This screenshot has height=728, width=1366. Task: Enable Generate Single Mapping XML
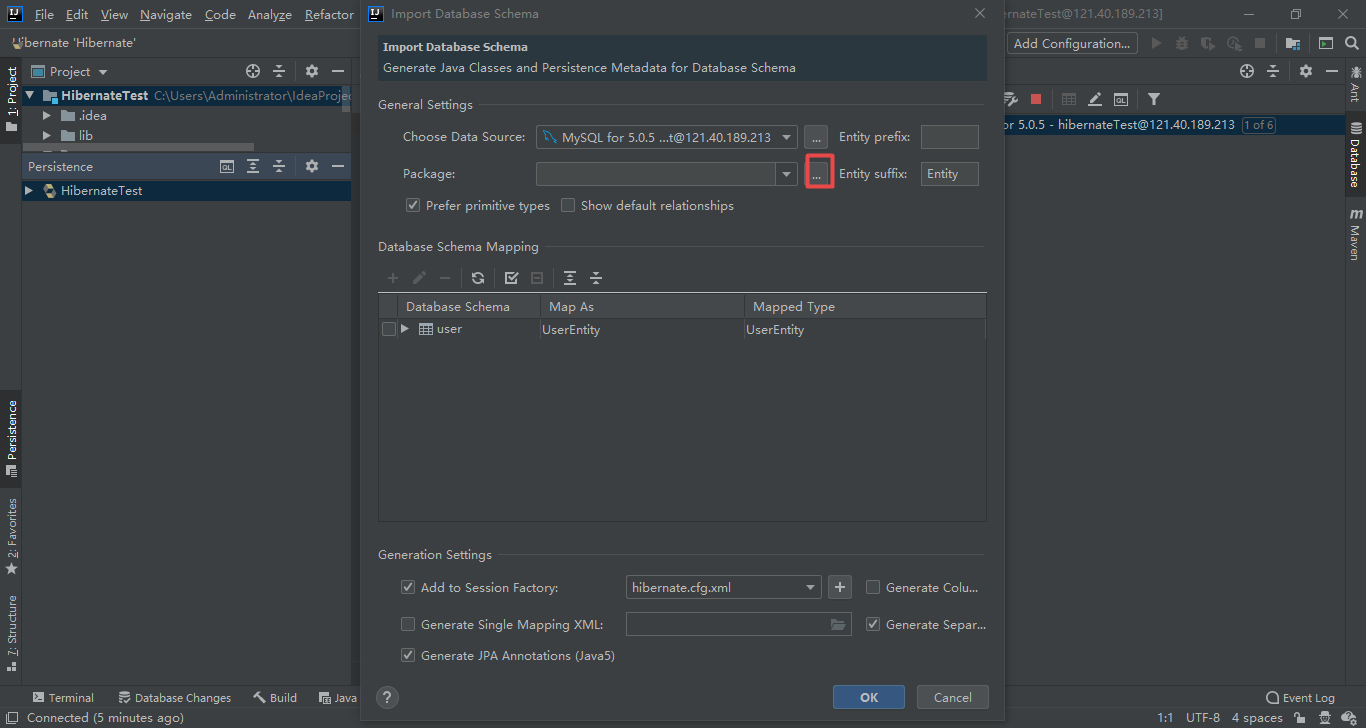point(408,623)
